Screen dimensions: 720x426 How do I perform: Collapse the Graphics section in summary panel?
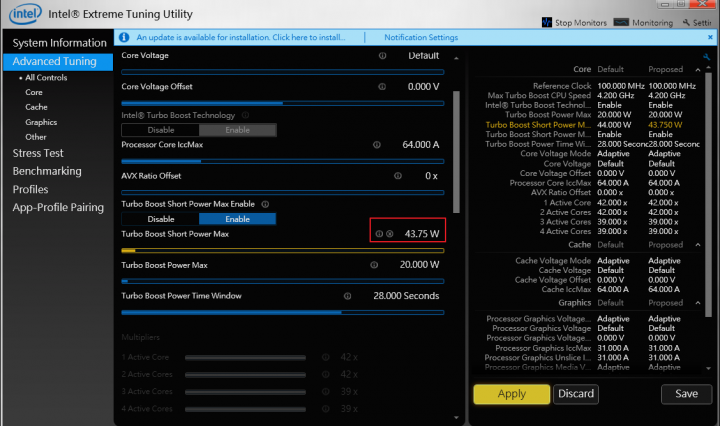pos(698,303)
